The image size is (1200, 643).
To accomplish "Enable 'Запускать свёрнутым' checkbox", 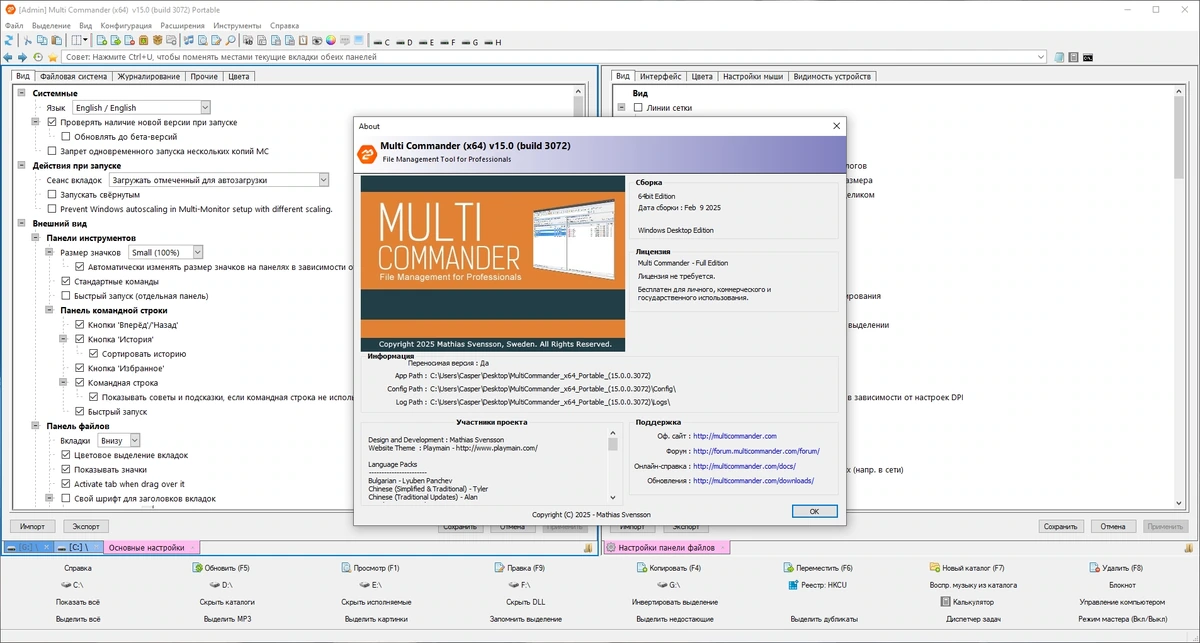I will (52, 195).
